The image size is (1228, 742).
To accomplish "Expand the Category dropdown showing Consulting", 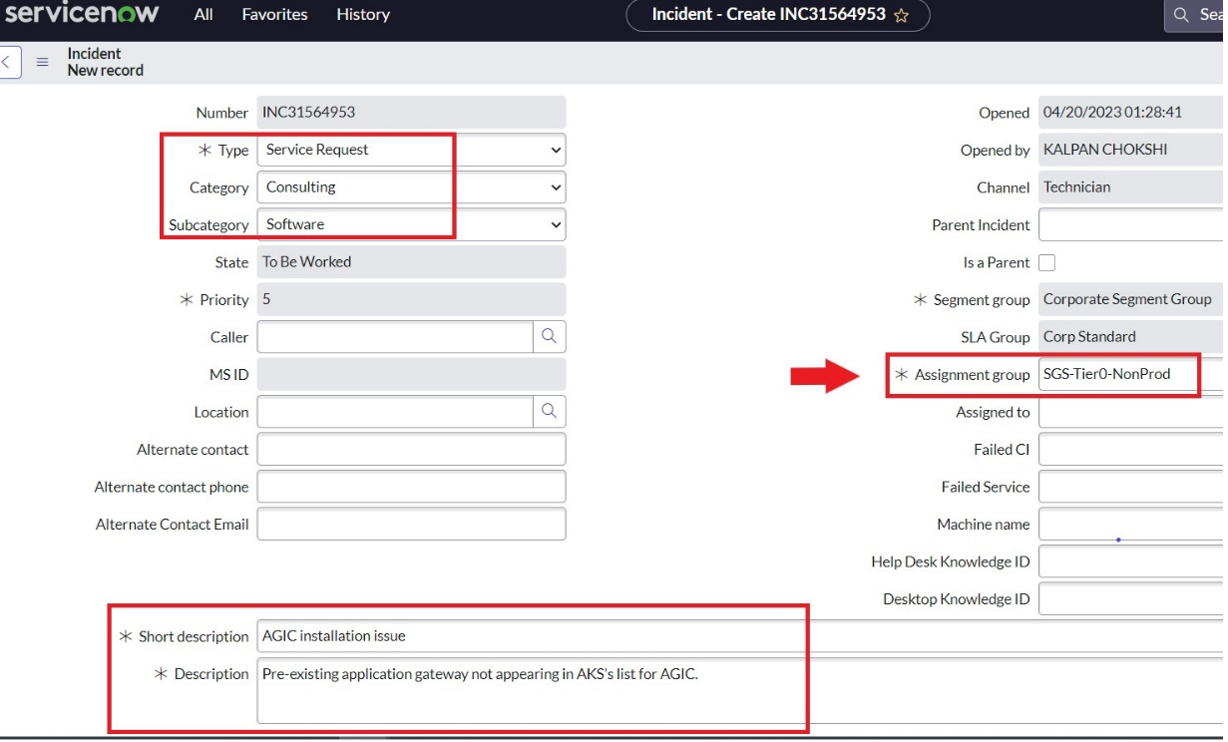I will tap(411, 187).
